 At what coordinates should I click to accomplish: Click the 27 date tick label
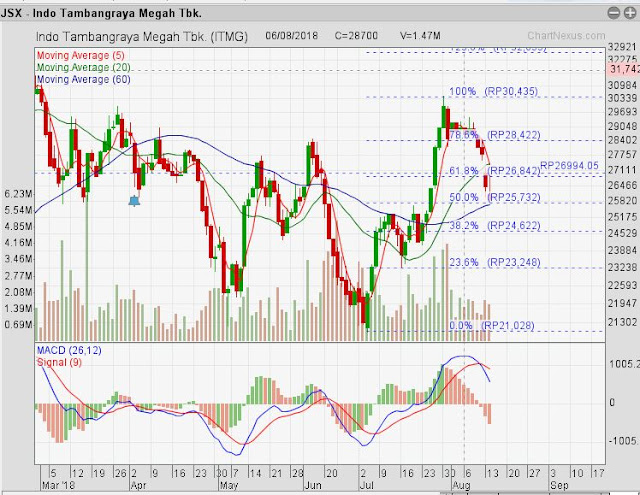click(x=535, y=473)
